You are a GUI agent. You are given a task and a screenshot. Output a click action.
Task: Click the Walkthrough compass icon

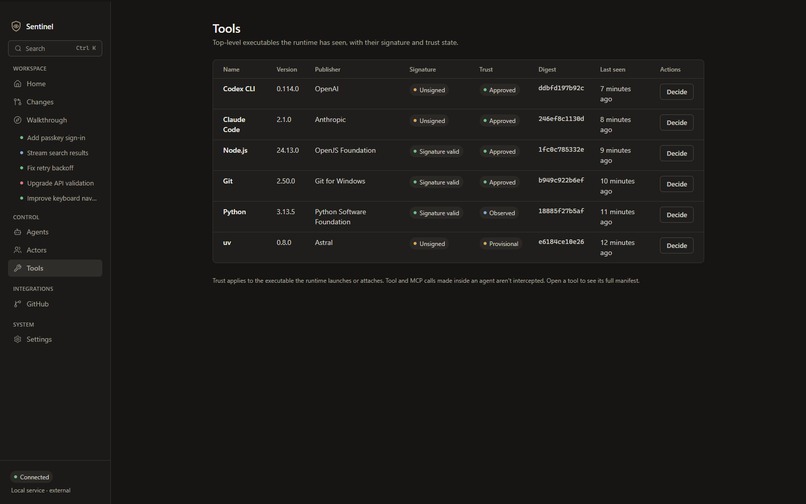point(17,120)
